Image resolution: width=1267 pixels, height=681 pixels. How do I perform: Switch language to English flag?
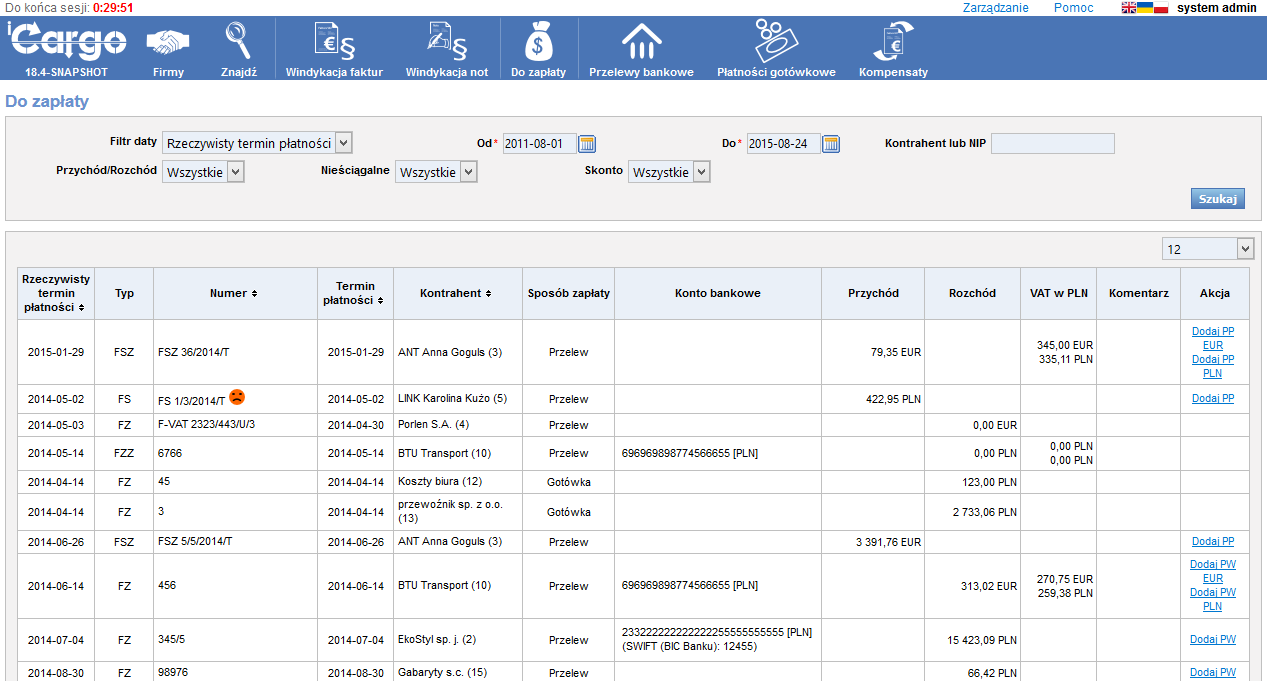pyautogui.click(x=1128, y=8)
